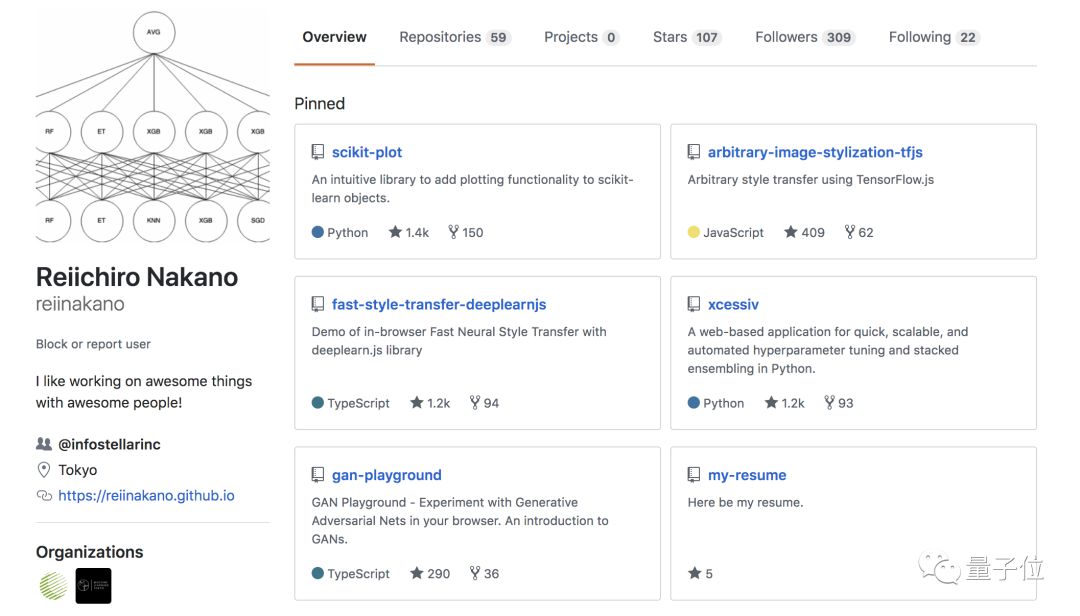This screenshot has height=616, width=1080.
Task: Open the Stars tab
Action: coord(687,37)
